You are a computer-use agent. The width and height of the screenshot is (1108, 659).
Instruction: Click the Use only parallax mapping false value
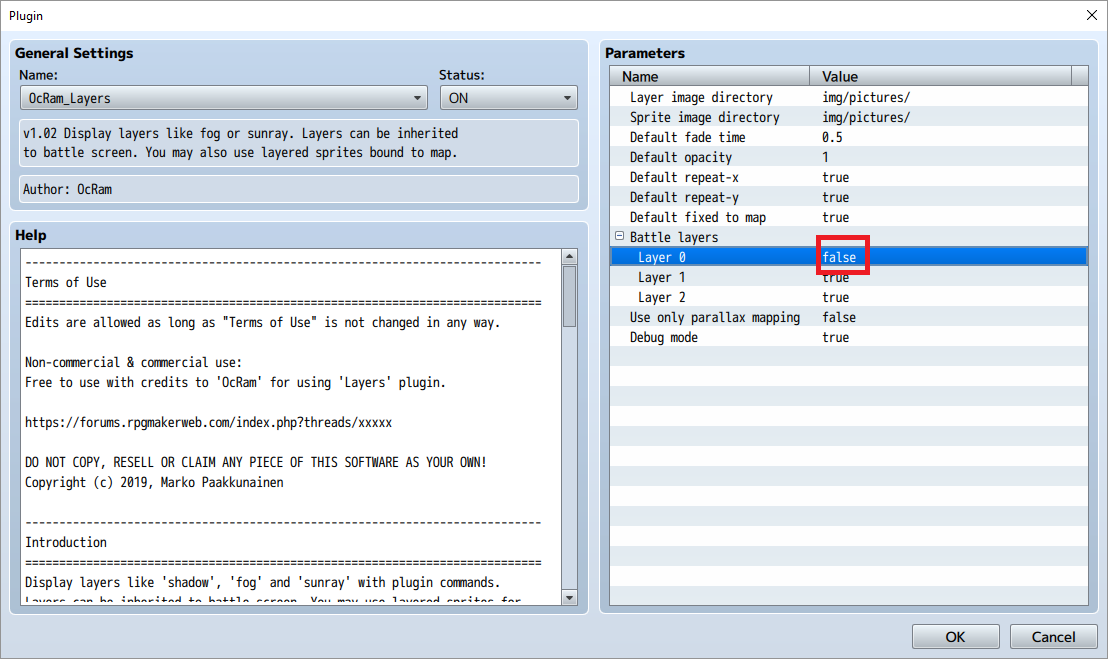[x=839, y=317]
